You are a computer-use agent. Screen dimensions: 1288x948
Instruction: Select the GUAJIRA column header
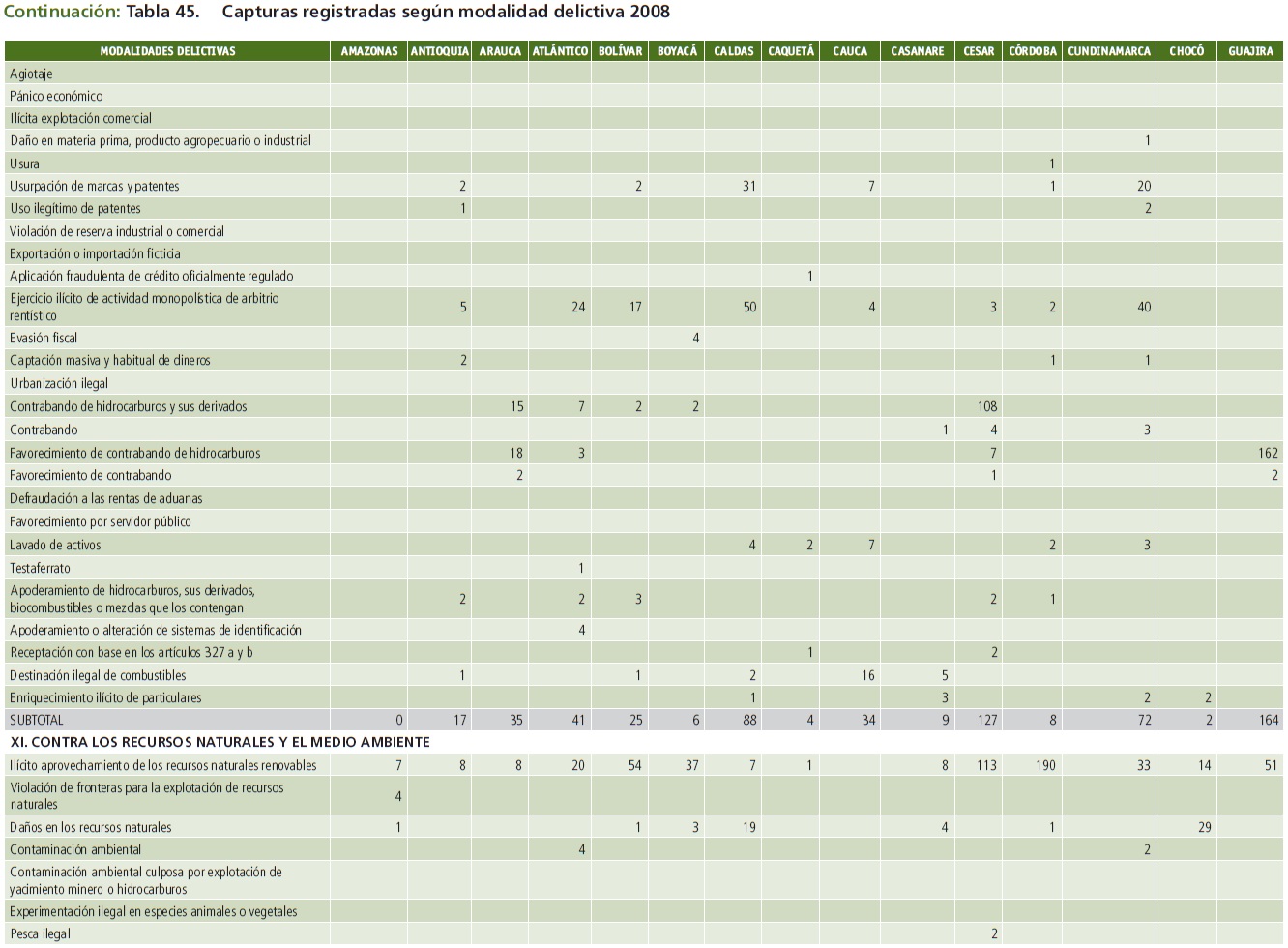point(1250,51)
